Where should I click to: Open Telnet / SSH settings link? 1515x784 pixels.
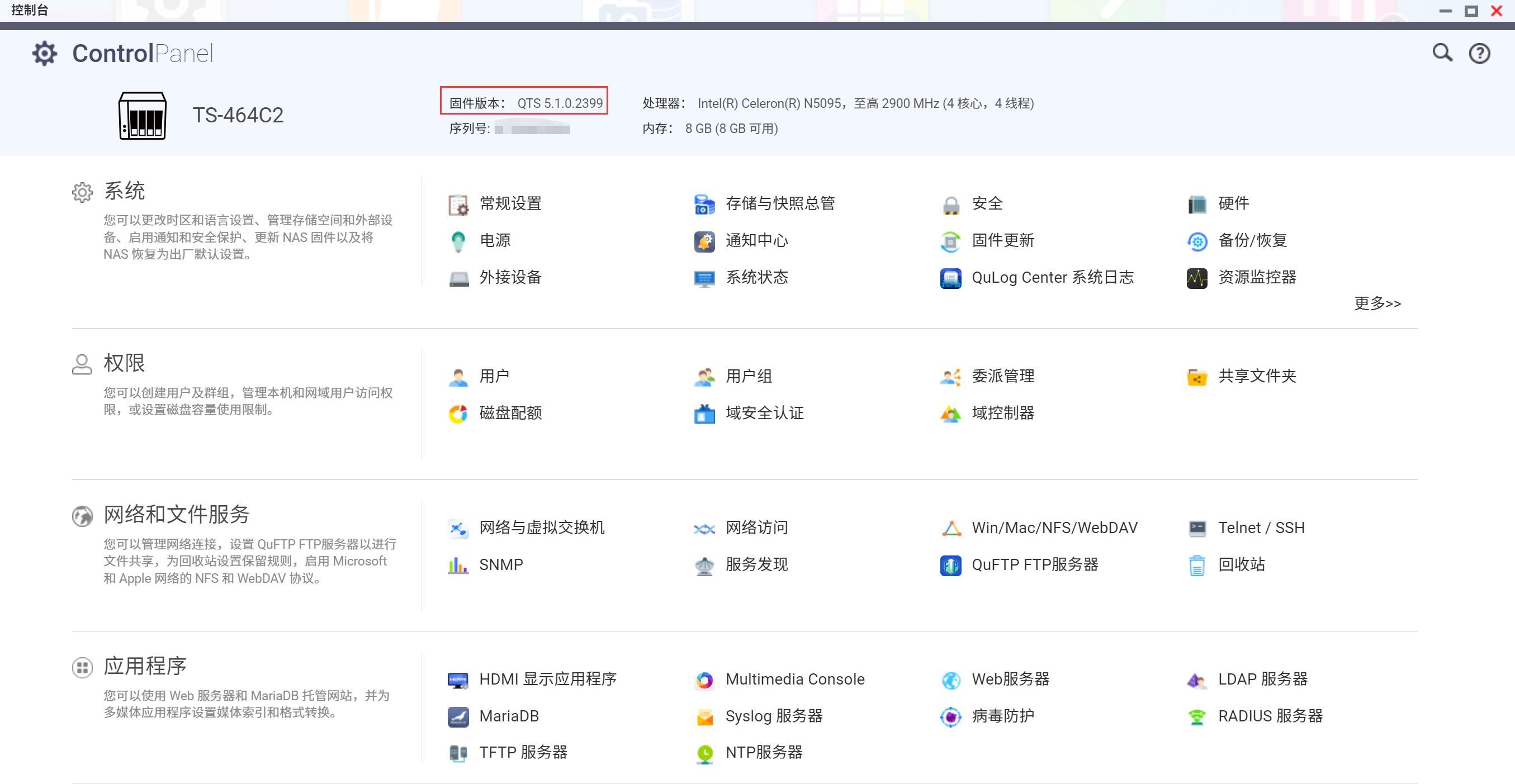click(x=1261, y=528)
